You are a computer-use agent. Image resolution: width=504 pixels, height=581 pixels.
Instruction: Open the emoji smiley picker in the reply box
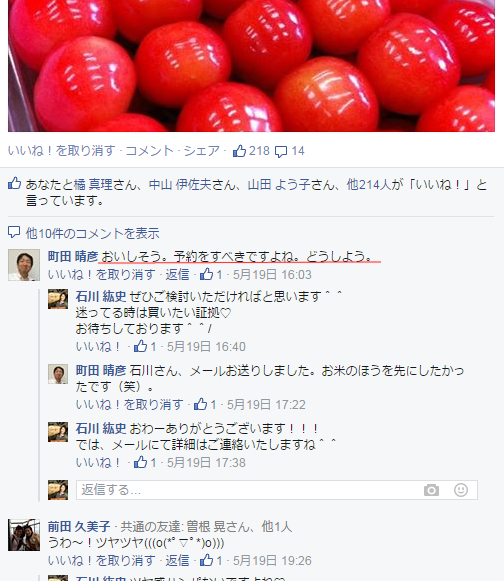click(x=461, y=490)
